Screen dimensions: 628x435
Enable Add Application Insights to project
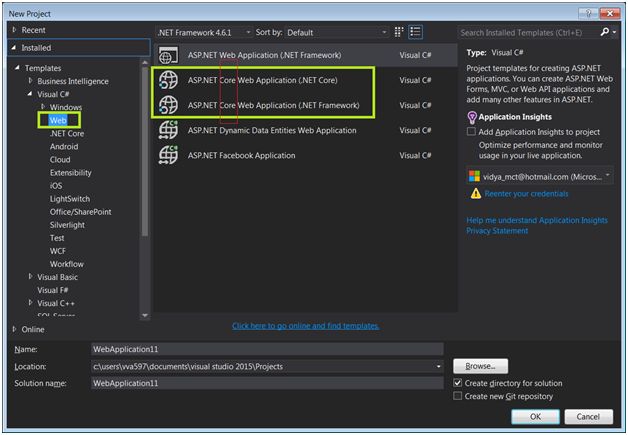click(x=472, y=132)
